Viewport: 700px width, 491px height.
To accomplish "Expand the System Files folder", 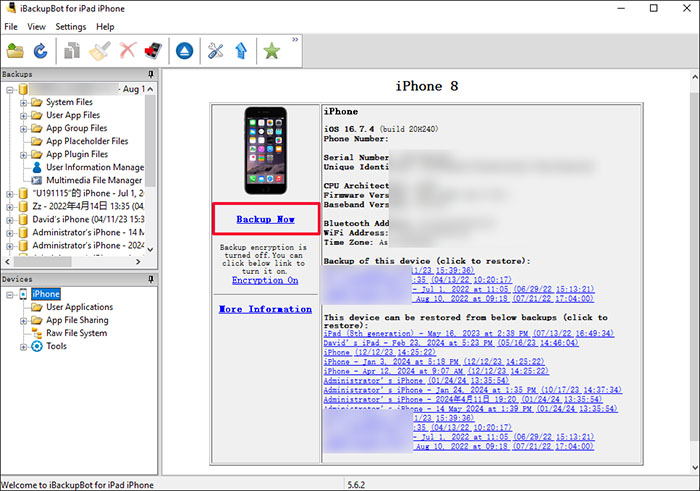I will (x=23, y=103).
